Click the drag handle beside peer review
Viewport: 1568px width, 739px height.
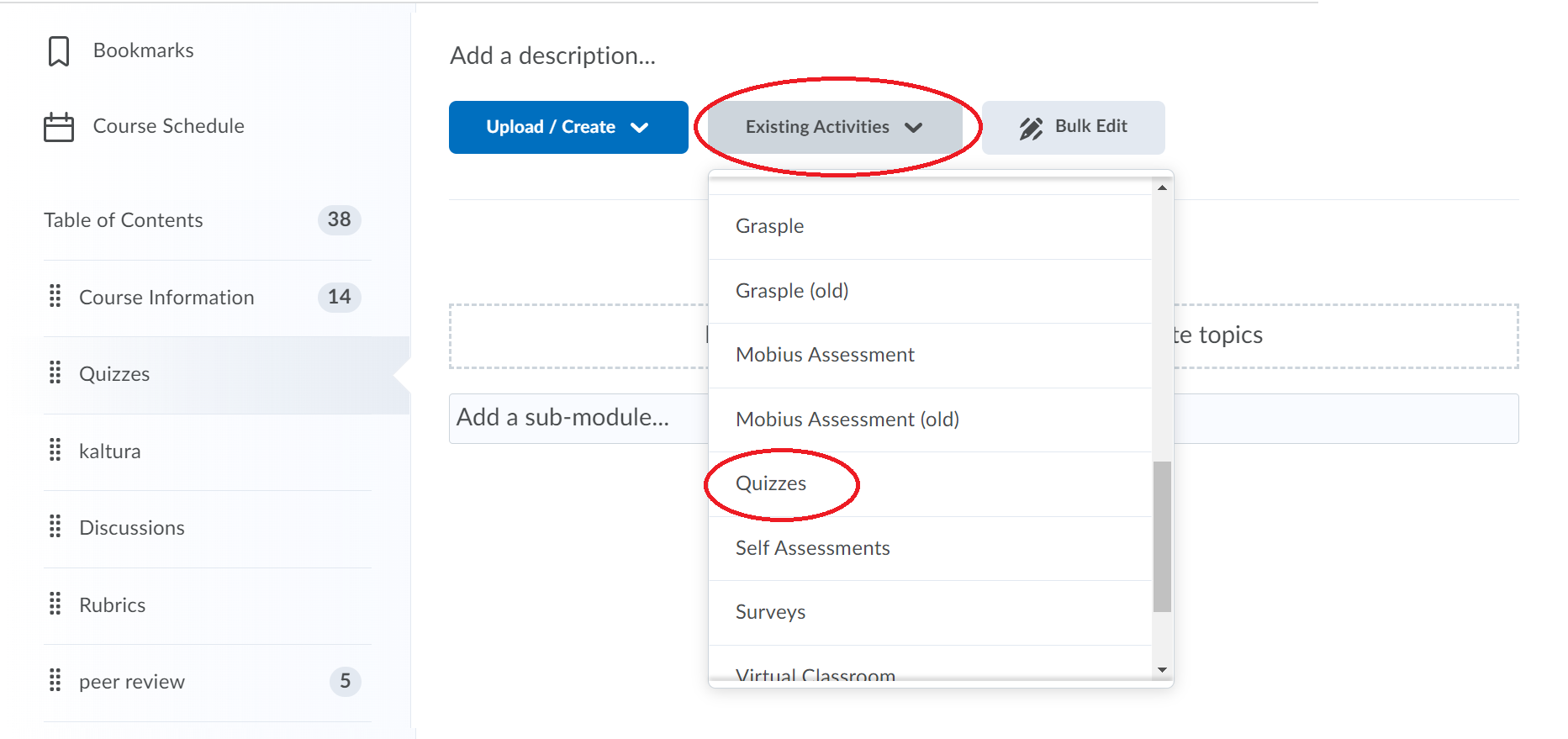[x=55, y=681]
